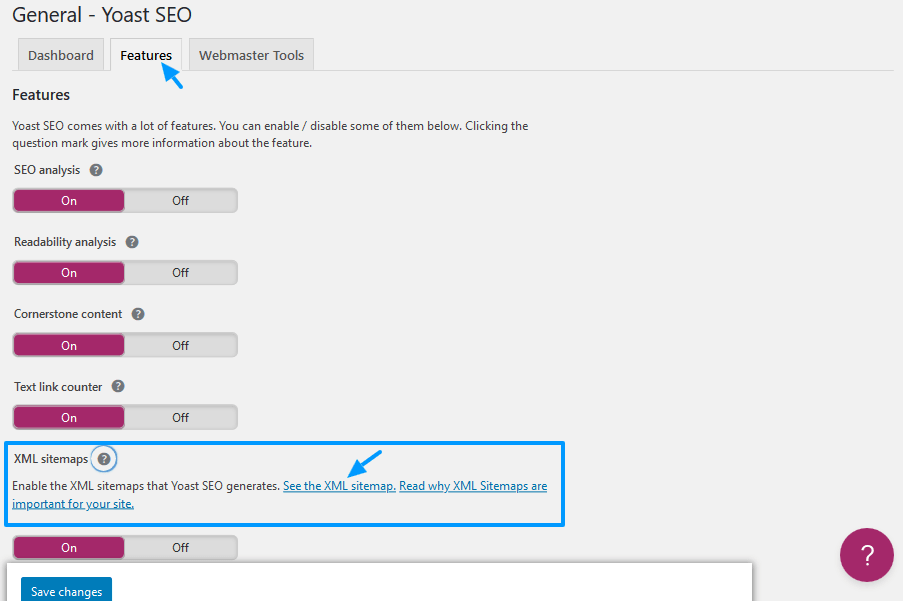Open the SEO analysis help question mark
The width and height of the screenshot is (903, 601).
(x=96, y=170)
